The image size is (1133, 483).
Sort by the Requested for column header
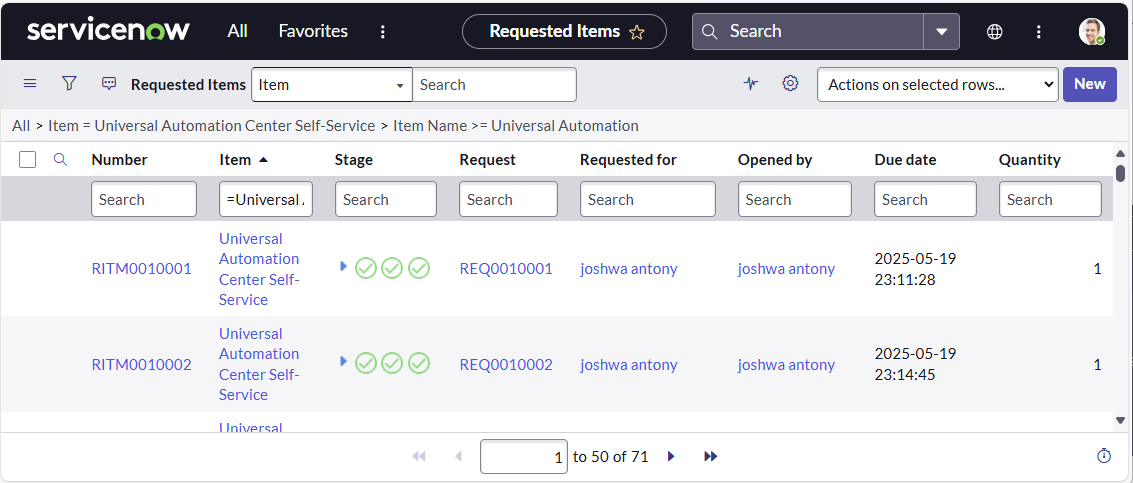tap(628, 160)
